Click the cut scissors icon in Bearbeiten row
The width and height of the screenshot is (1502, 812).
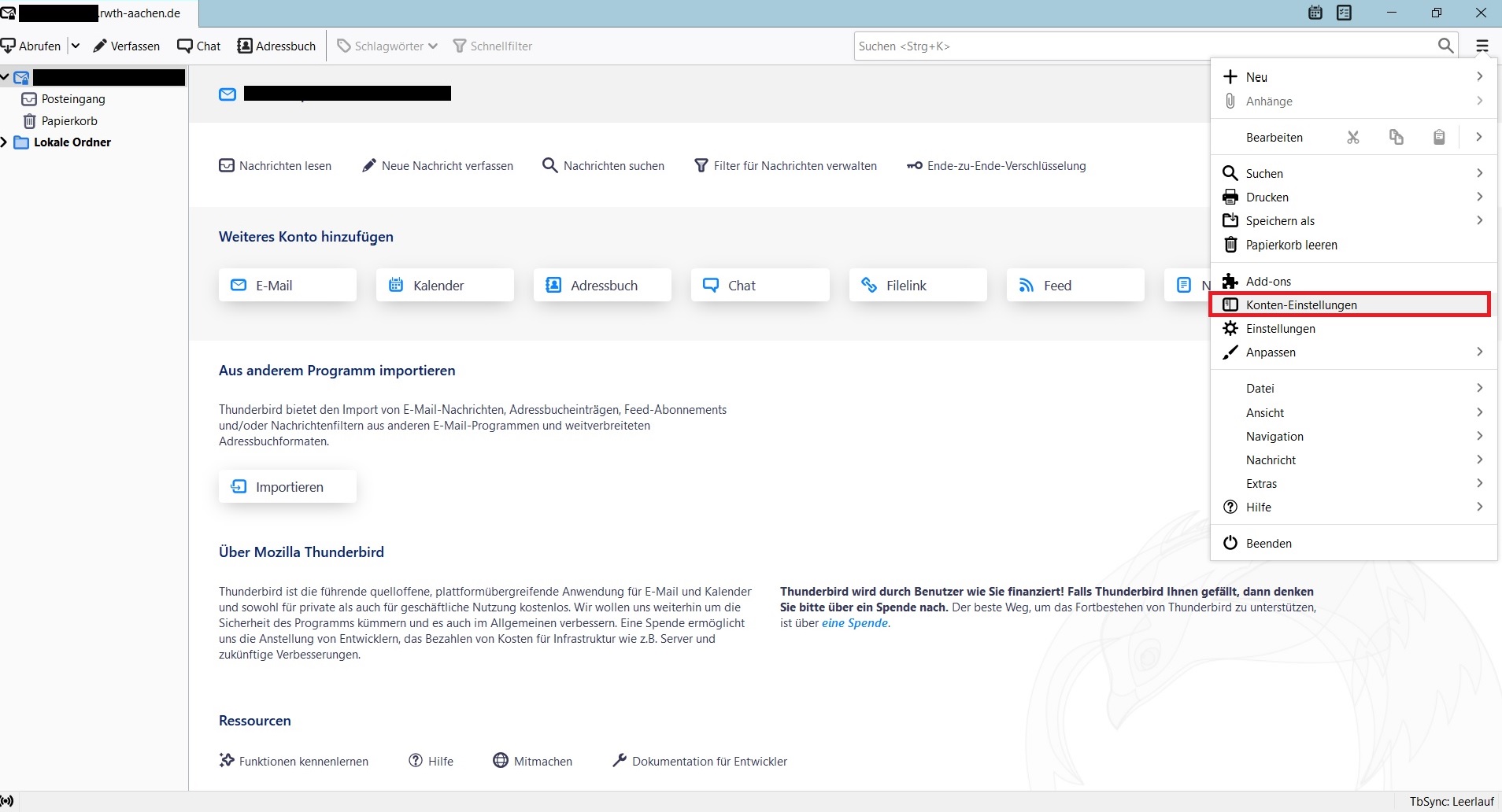coord(1352,138)
